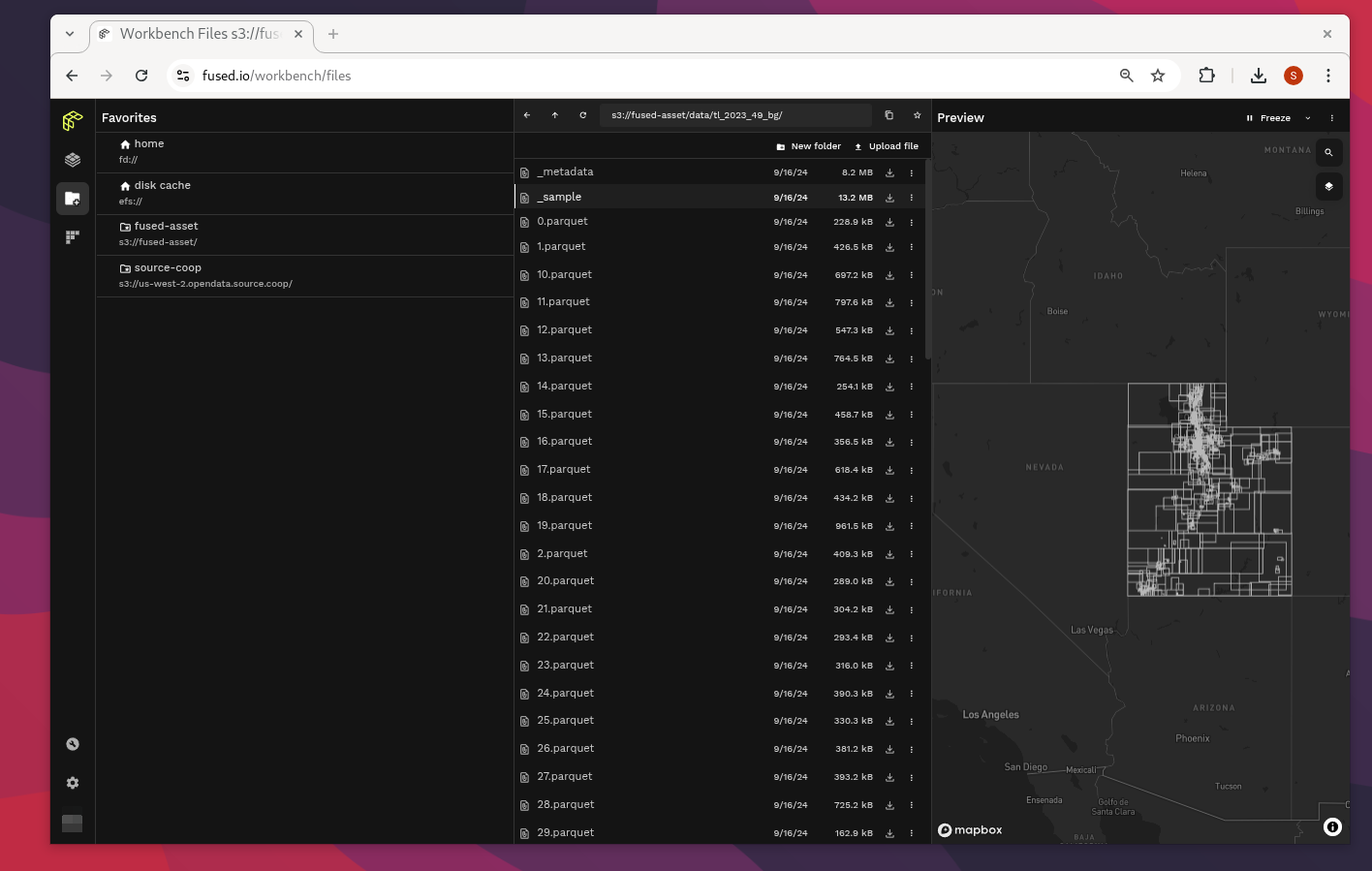Toggle the theme switcher at sidebar bottom
Viewport: 1372px width, 871px height.
[x=72, y=823]
